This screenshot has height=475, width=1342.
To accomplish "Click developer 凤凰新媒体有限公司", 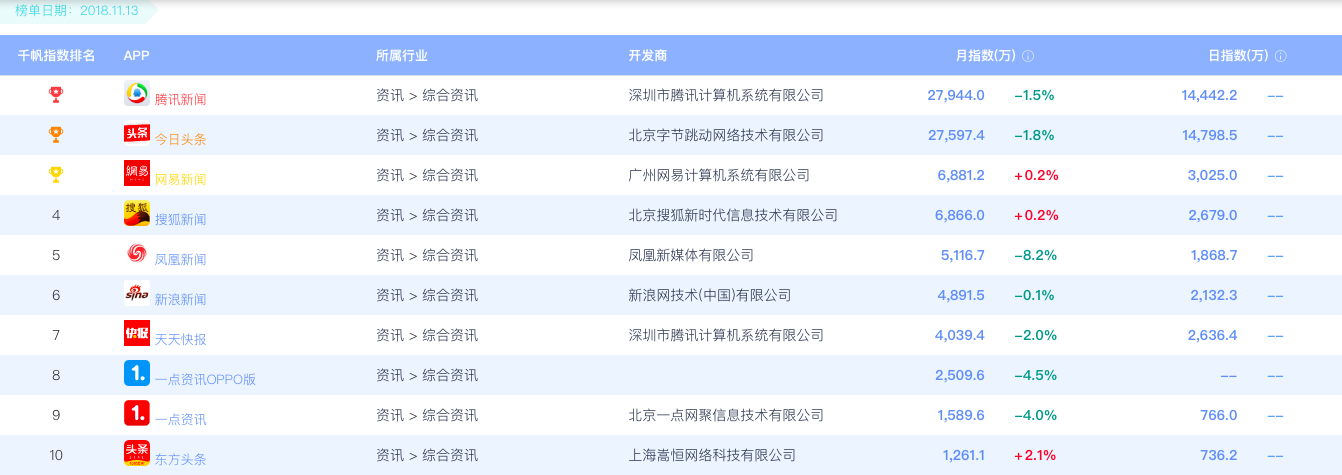I will (x=691, y=255).
